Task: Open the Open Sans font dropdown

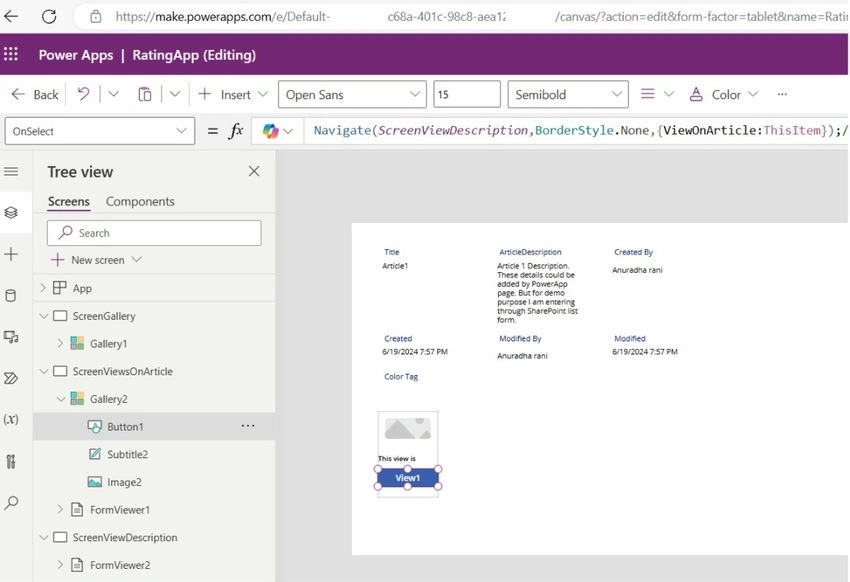Action: [352, 94]
